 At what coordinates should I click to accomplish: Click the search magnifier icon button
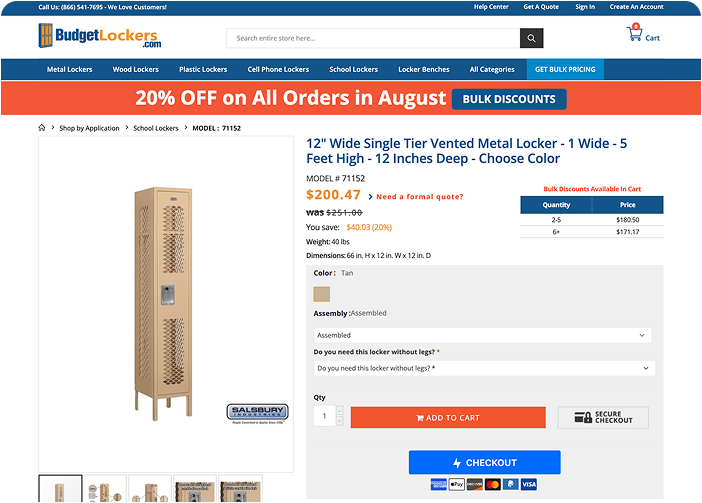[531, 38]
